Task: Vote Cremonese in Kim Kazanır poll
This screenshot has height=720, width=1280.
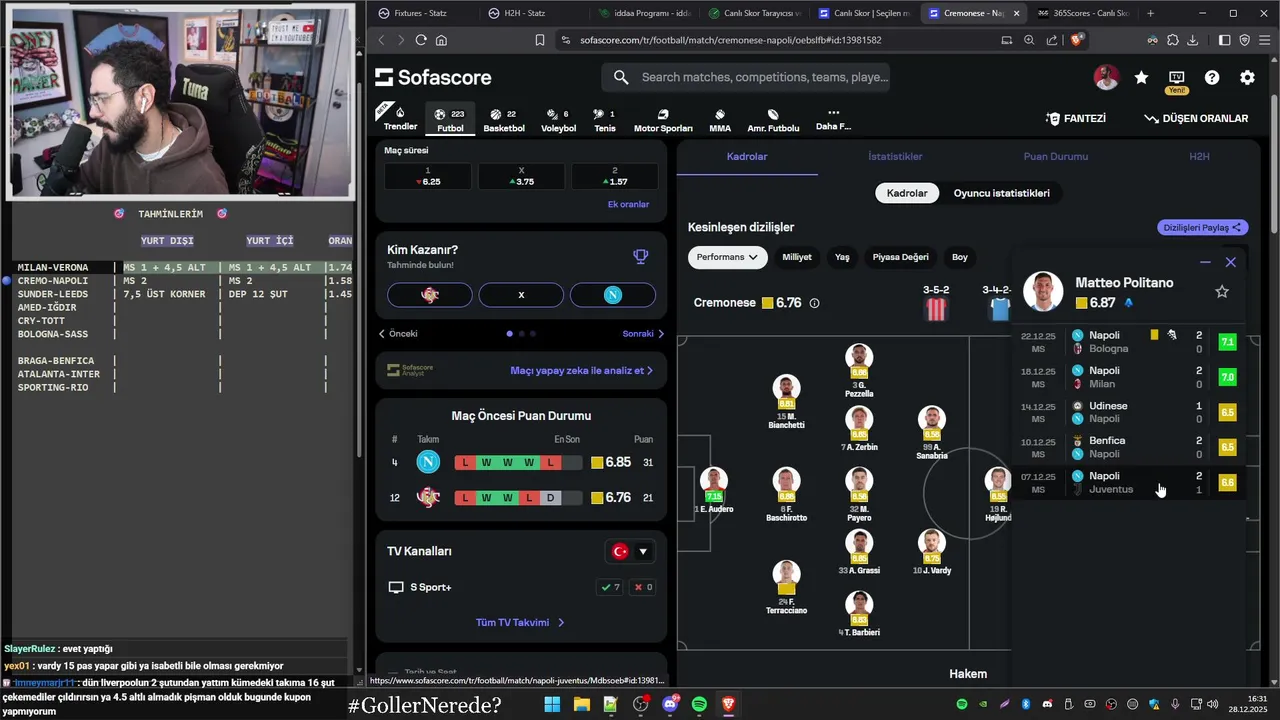Action: (x=430, y=295)
